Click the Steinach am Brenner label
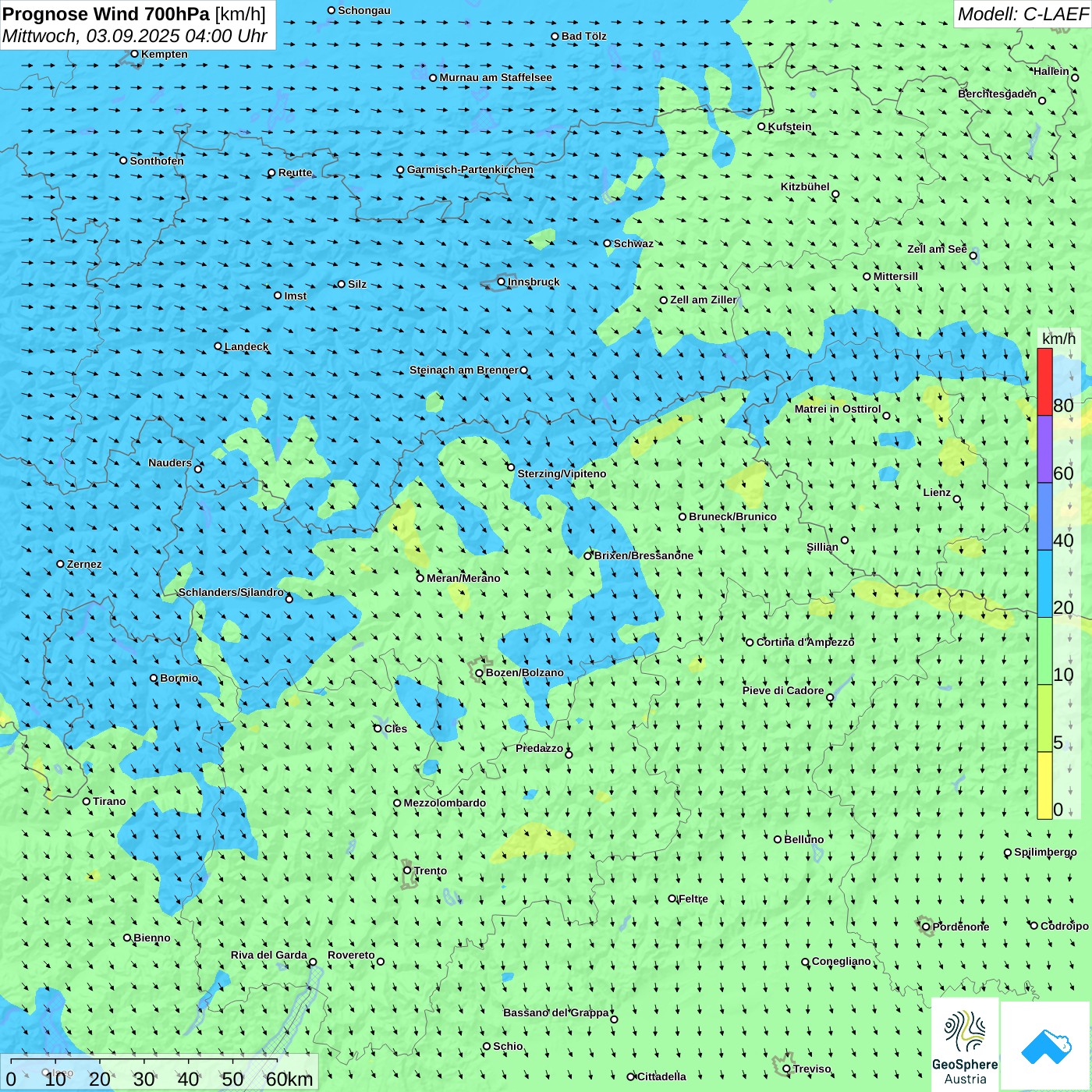 (x=463, y=370)
